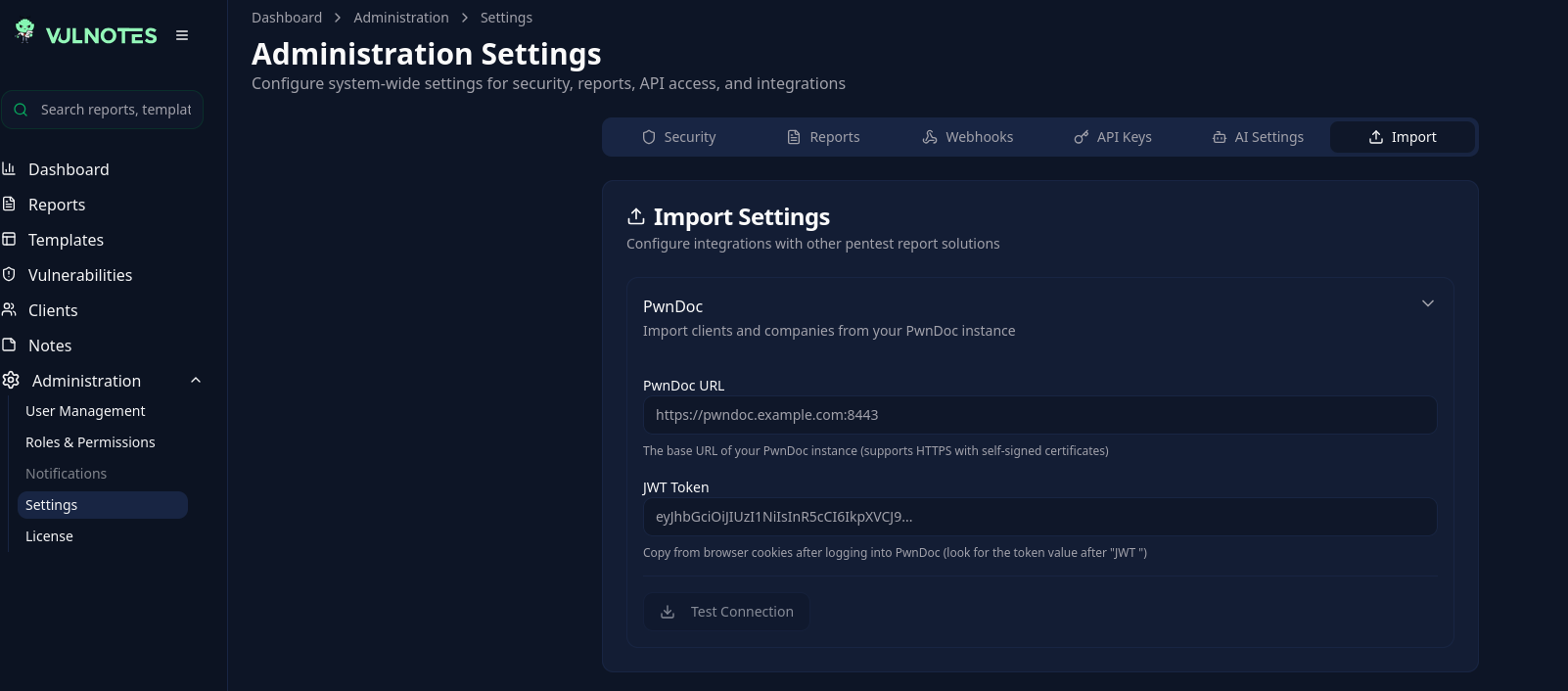The height and width of the screenshot is (691, 1568).
Task: Click the robot icon on AI Settings tab
Action: (x=1220, y=137)
